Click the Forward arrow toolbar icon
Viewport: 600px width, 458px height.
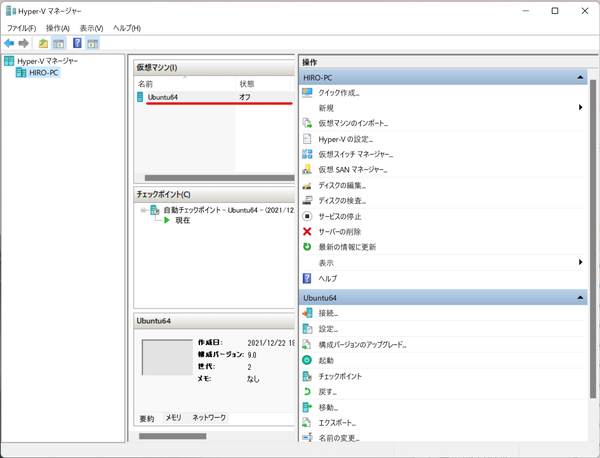point(24,43)
